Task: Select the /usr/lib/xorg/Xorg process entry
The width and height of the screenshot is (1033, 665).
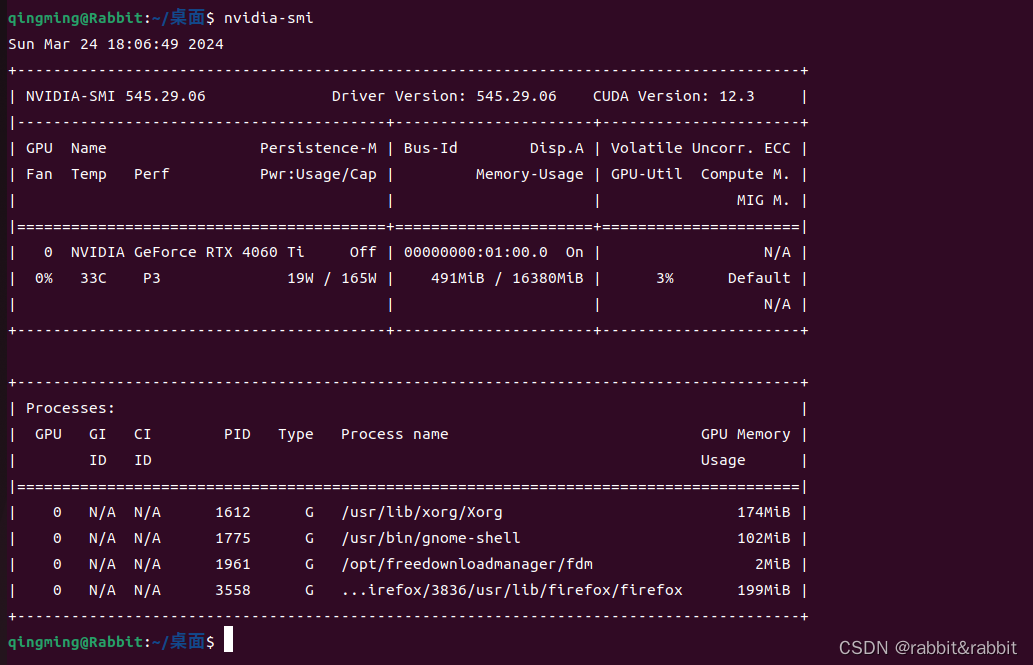Action: (422, 511)
